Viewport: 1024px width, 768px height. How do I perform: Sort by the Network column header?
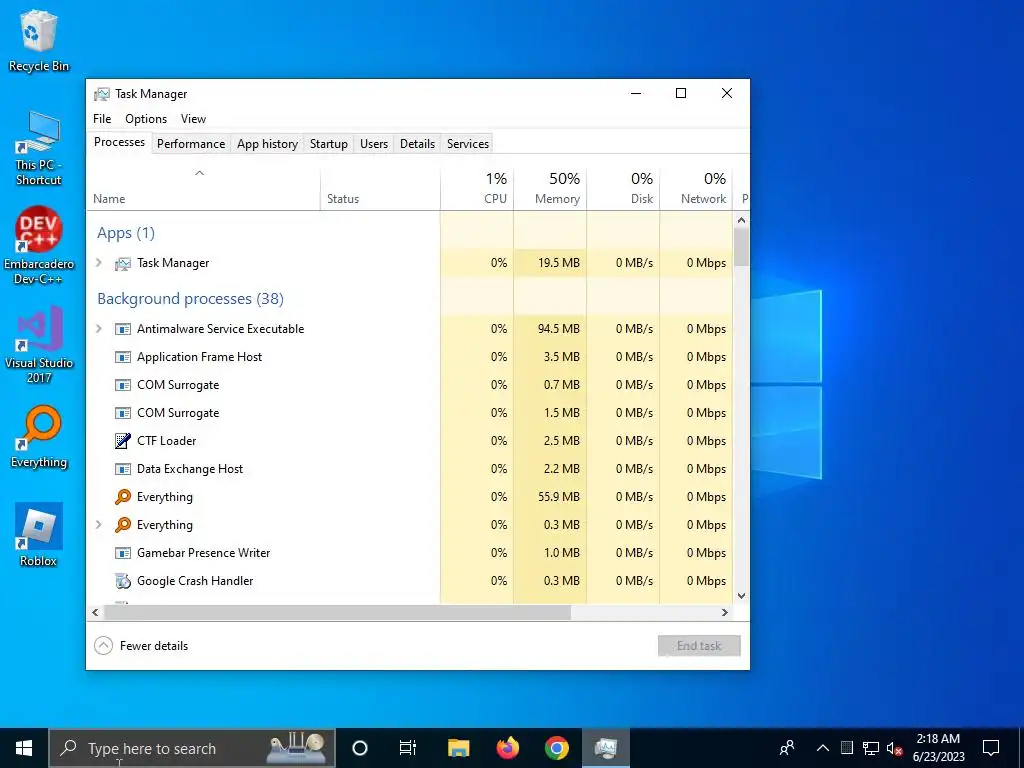coord(696,189)
